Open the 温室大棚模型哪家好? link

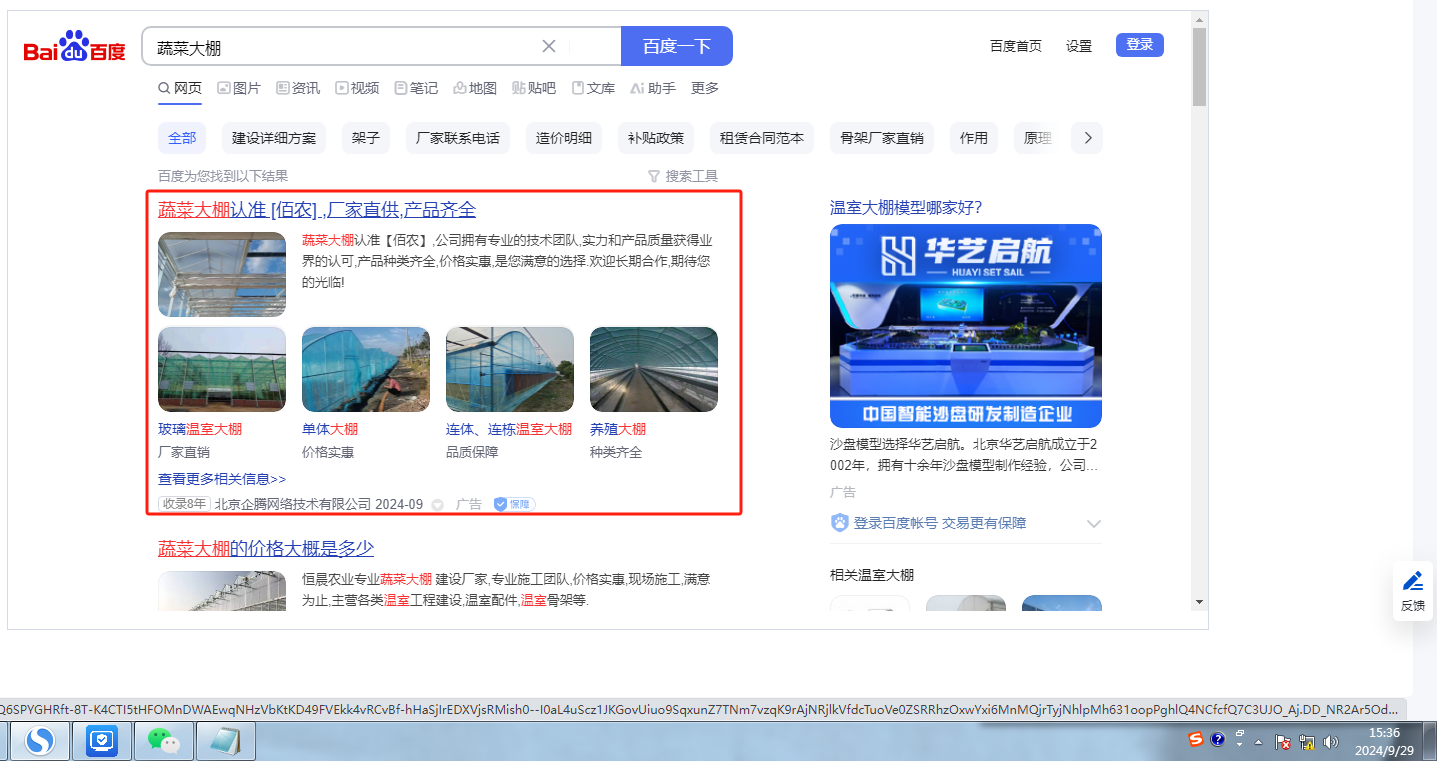pyautogui.click(x=906, y=208)
